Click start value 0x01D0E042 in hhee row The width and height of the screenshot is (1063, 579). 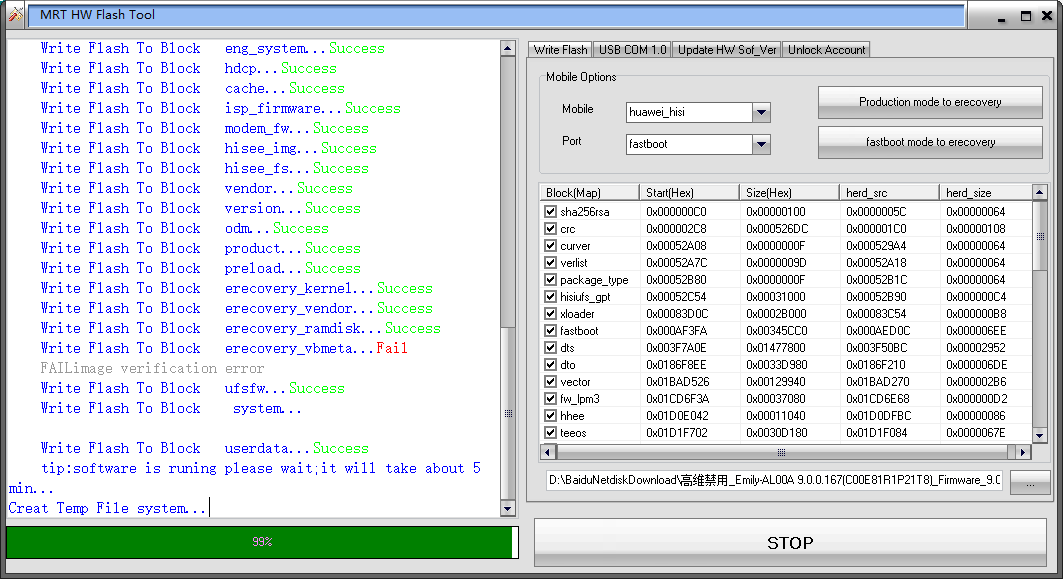(x=676, y=416)
